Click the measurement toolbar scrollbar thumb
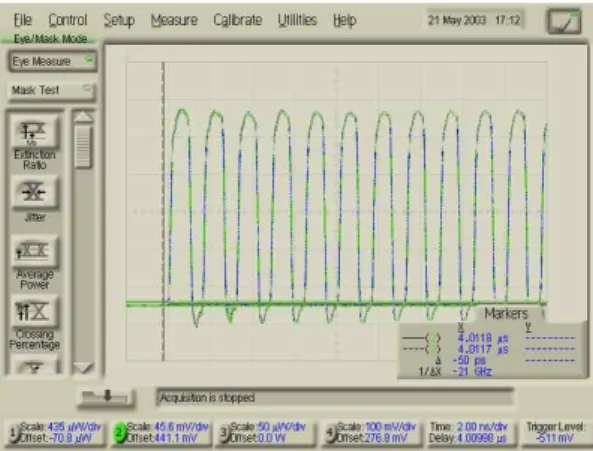The width and height of the screenshot is (593, 451). point(83,146)
